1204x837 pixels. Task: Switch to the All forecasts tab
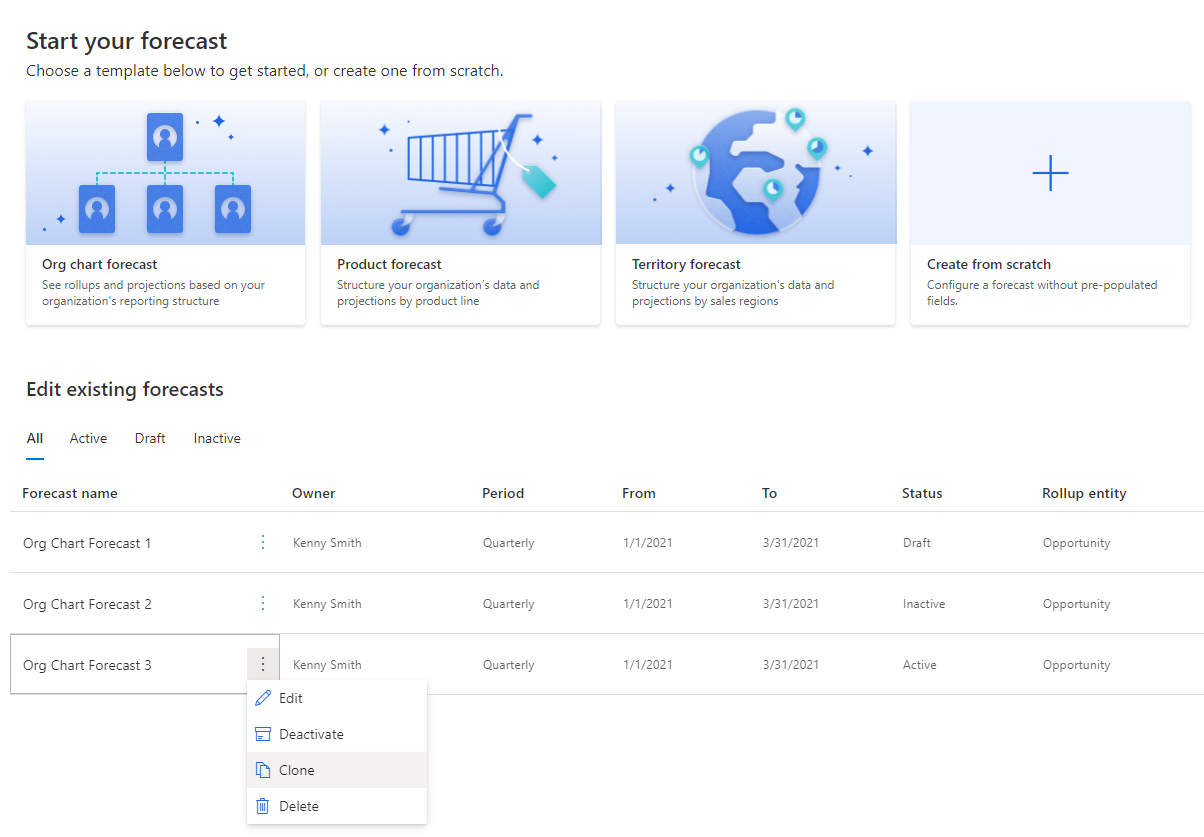[35, 438]
